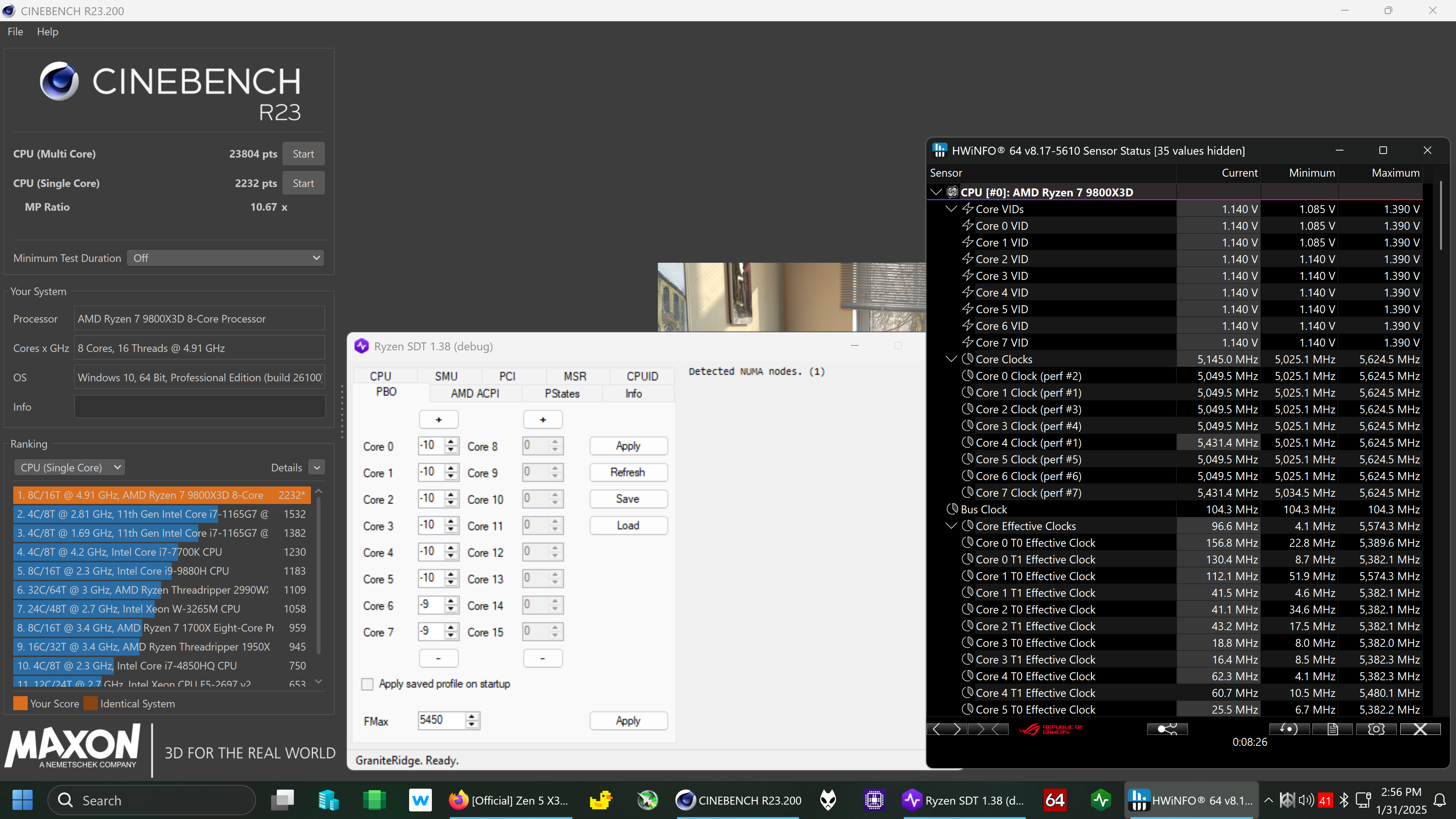The width and height of the screenshot is (1456, 819).
Task: Click HWiNFO close sensors X icon
Action: click(x=1420, y=729)
